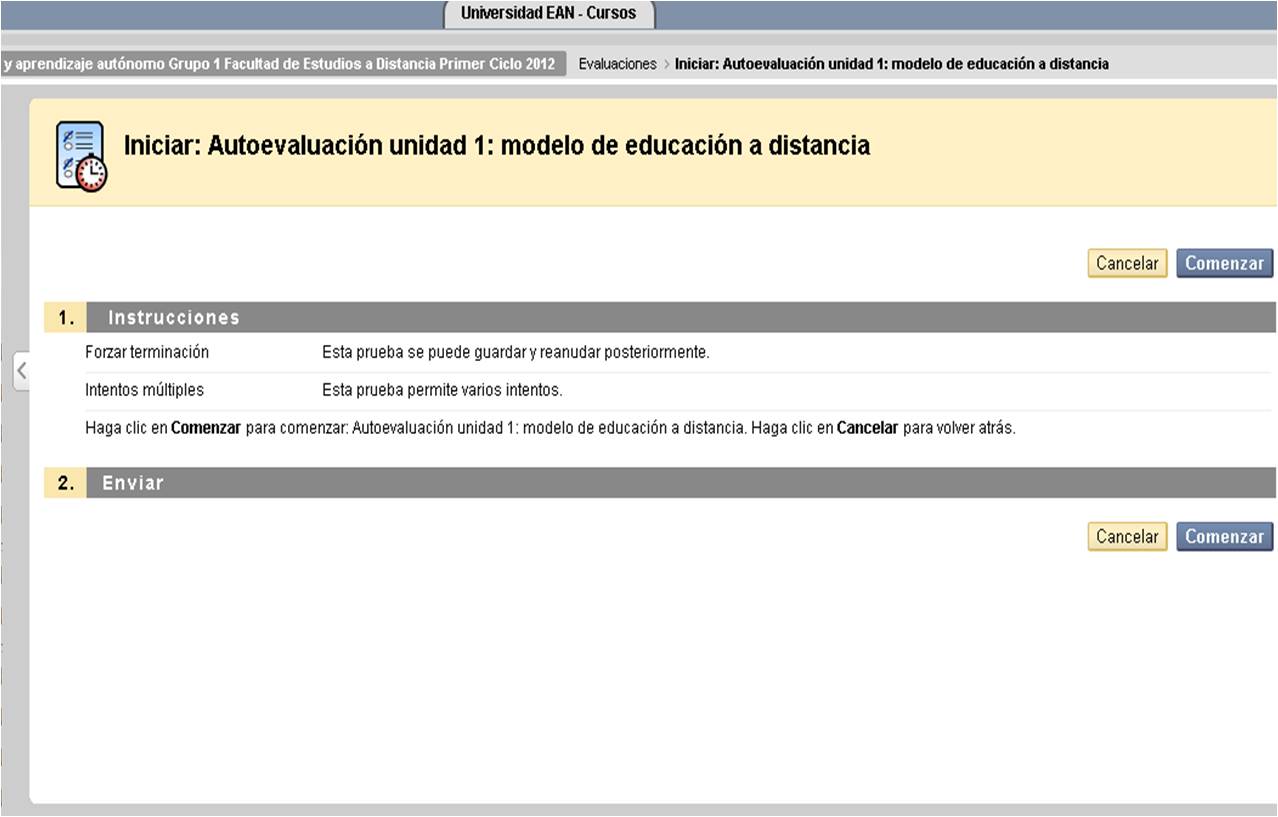Click the test icon with the clock
Viewport: 1278px width, 817px height.
pos(80,156)
